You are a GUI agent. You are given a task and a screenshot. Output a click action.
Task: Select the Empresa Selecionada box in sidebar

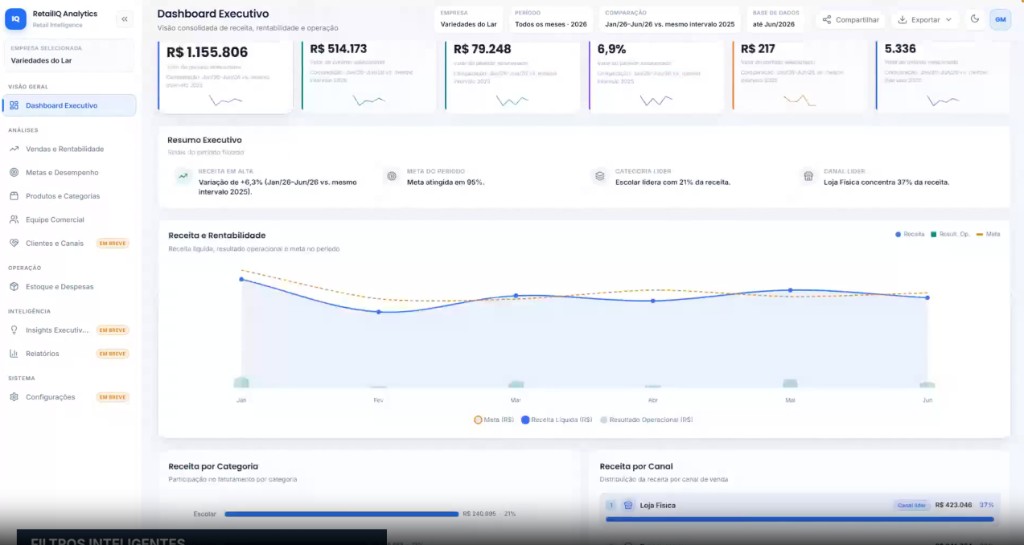tap(69, 55)
